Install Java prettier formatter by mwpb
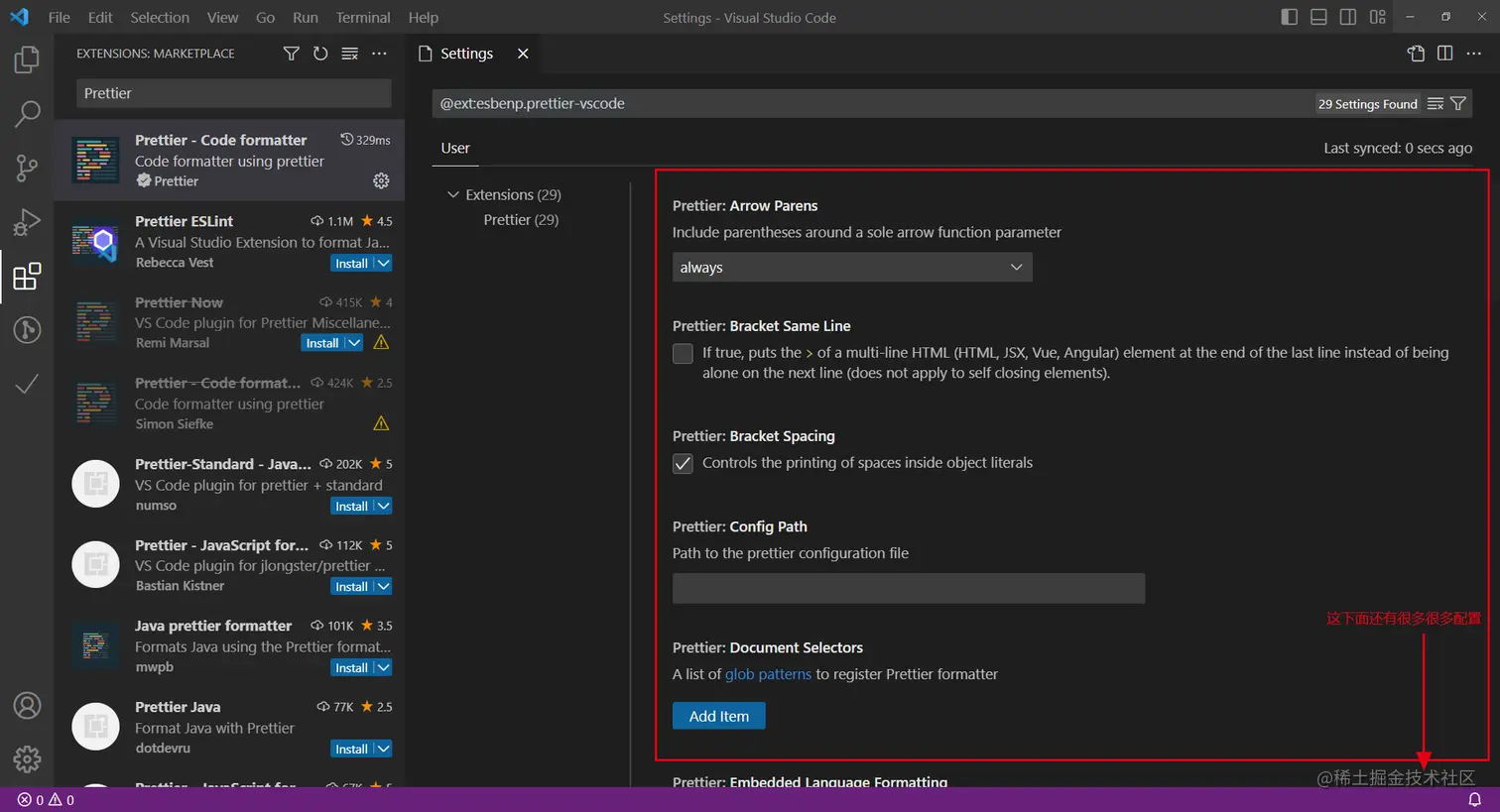 [x=351, y=667]
